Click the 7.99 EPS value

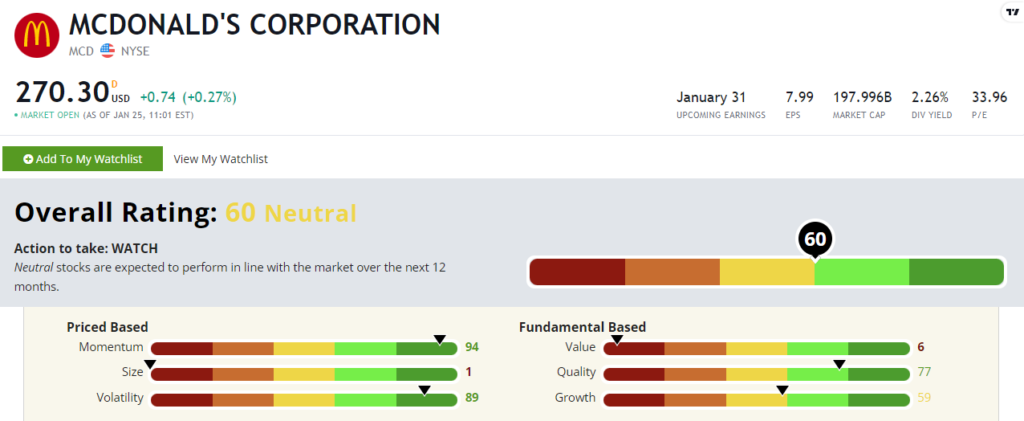[x=799, y=97]
